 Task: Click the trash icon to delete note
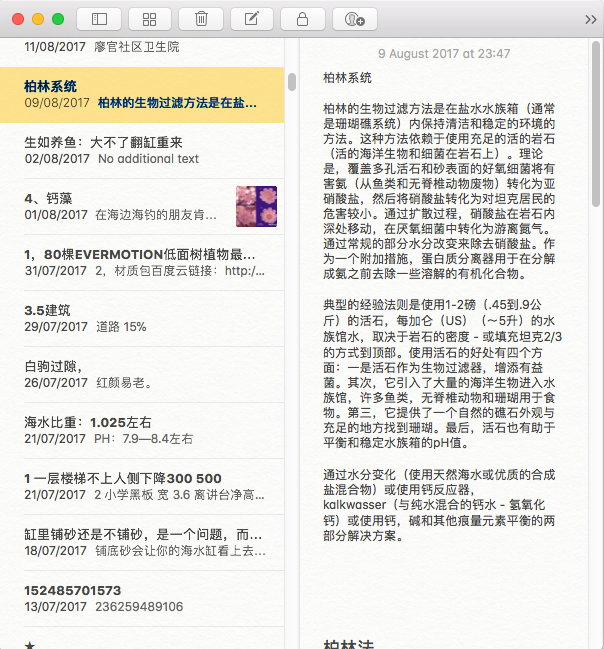pos(201,18)
